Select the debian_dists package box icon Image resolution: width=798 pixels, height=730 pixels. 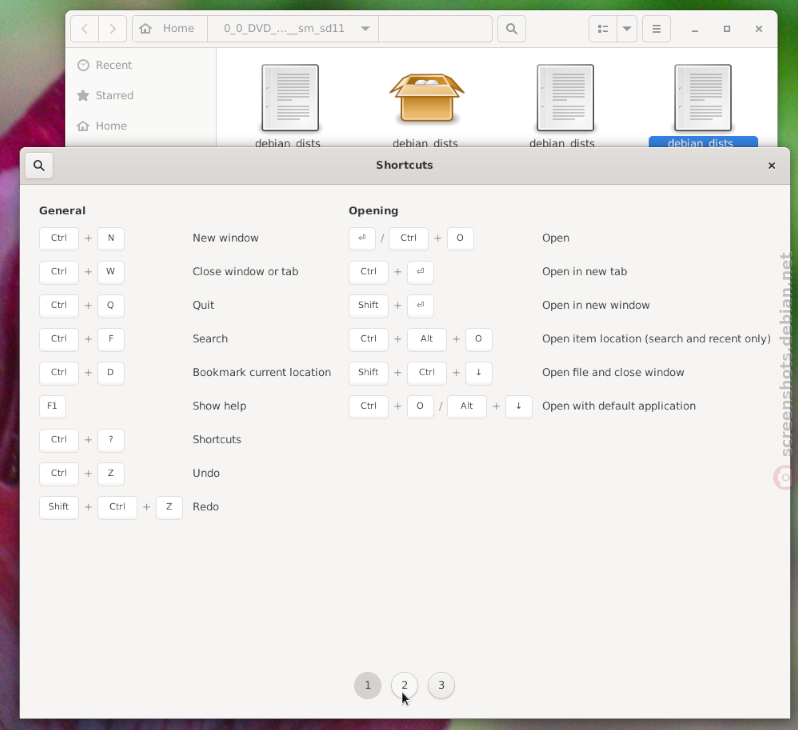point(427,98)
